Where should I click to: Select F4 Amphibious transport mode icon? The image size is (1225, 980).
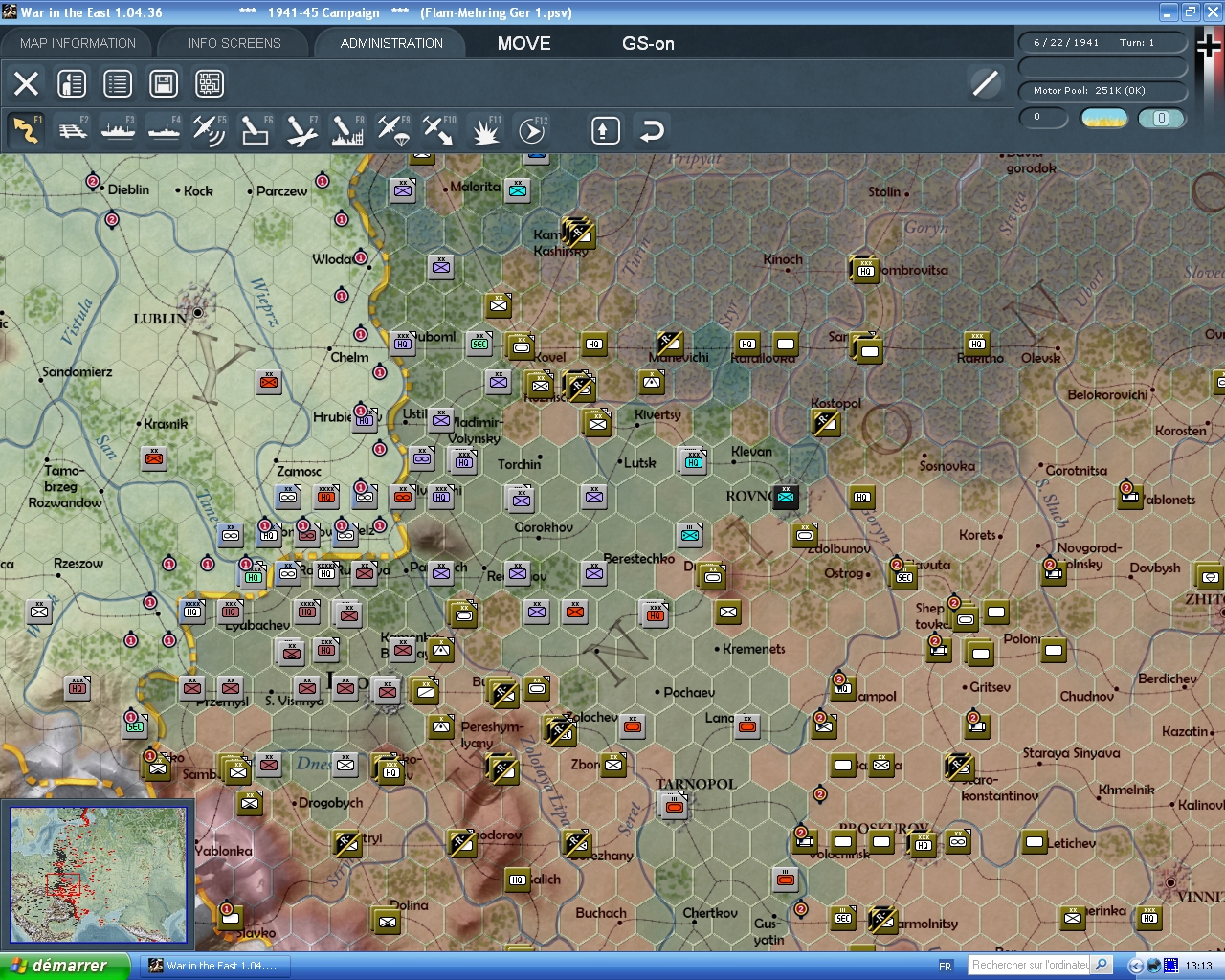[x=165, y=130]
